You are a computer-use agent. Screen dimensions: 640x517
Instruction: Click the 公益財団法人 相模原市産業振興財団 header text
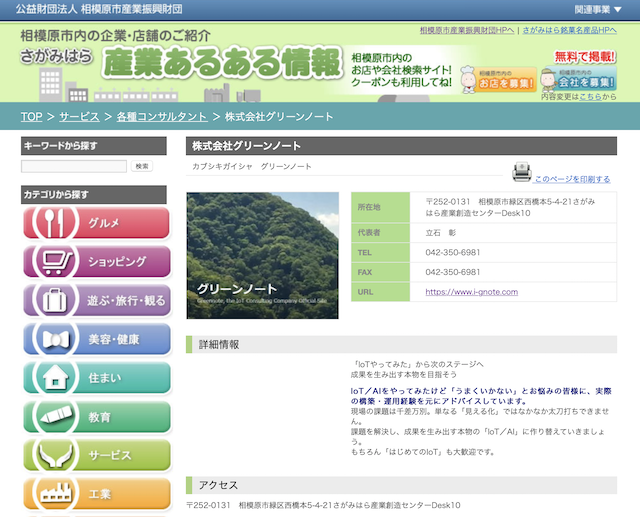click(99, 9)
